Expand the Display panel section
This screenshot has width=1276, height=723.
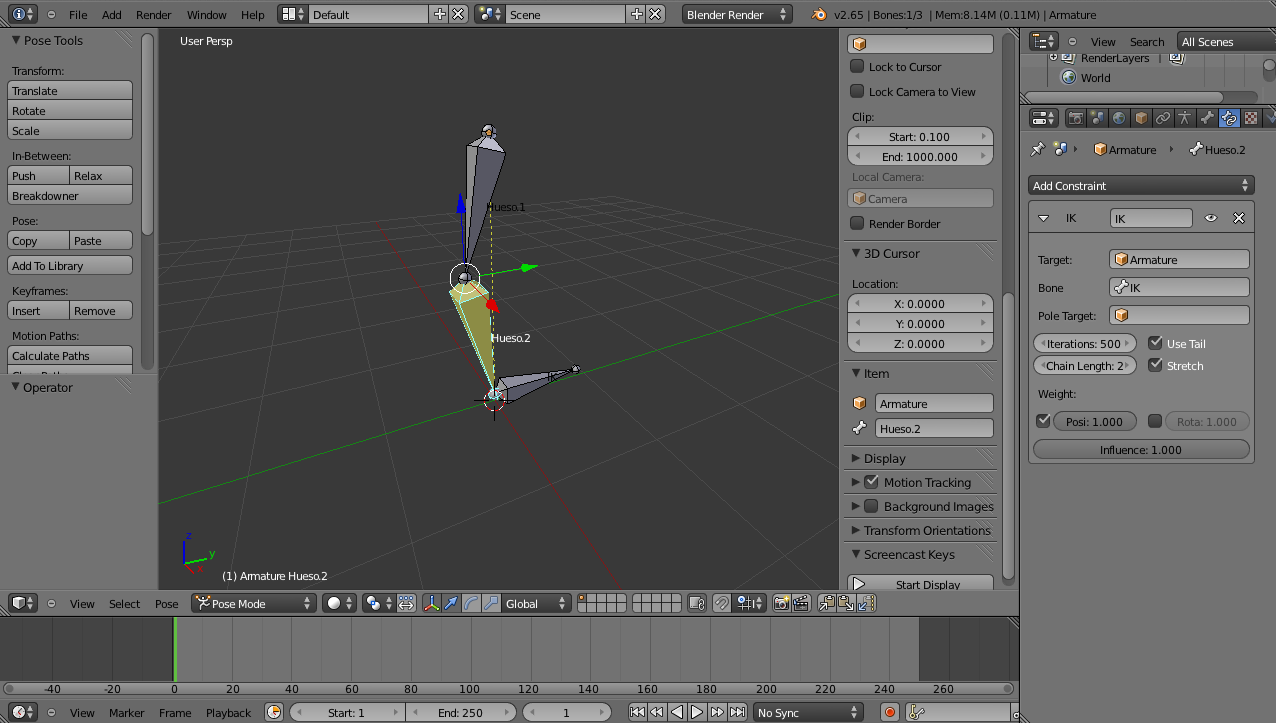coord(885,458)
